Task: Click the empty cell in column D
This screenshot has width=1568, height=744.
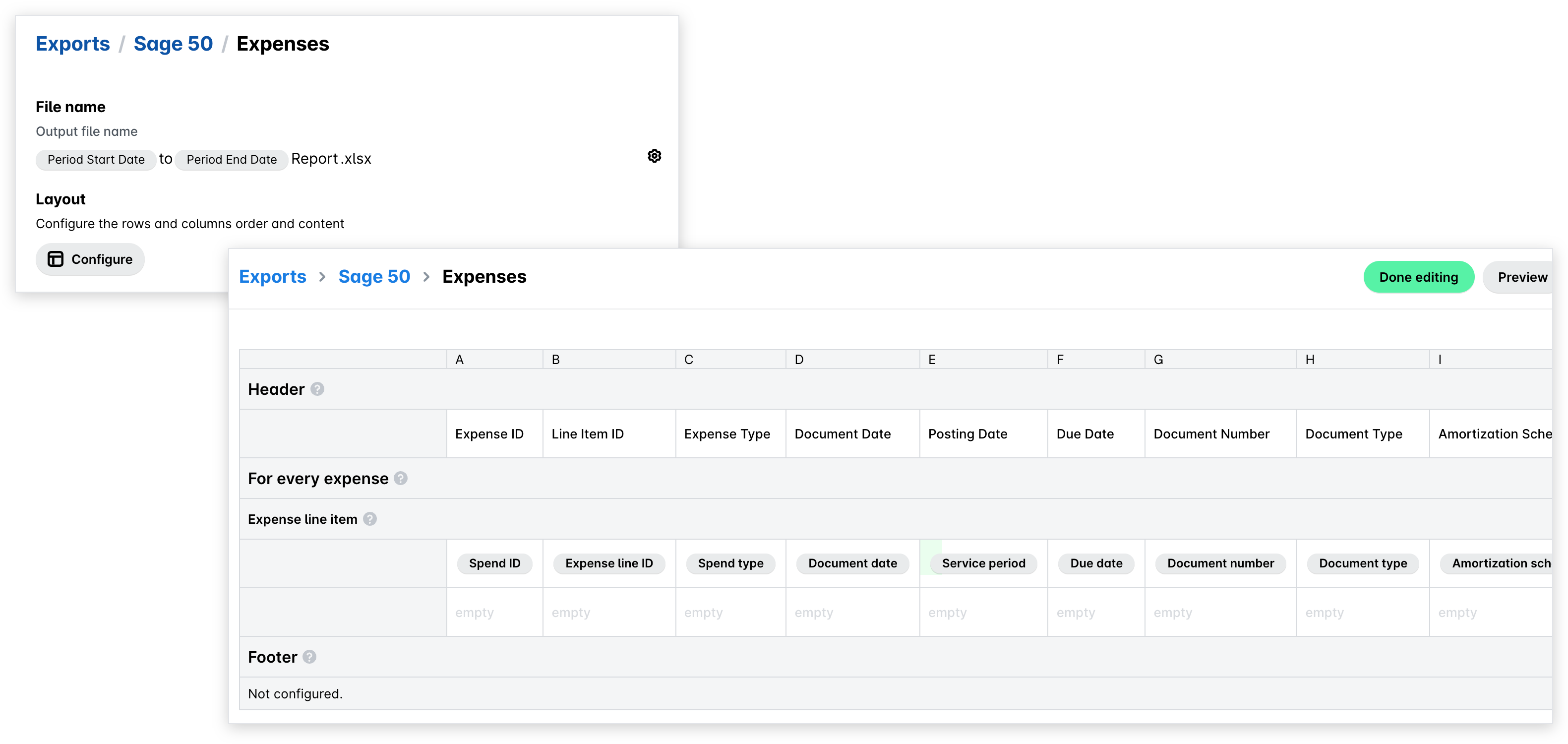Action: click(x=853, y=613)
